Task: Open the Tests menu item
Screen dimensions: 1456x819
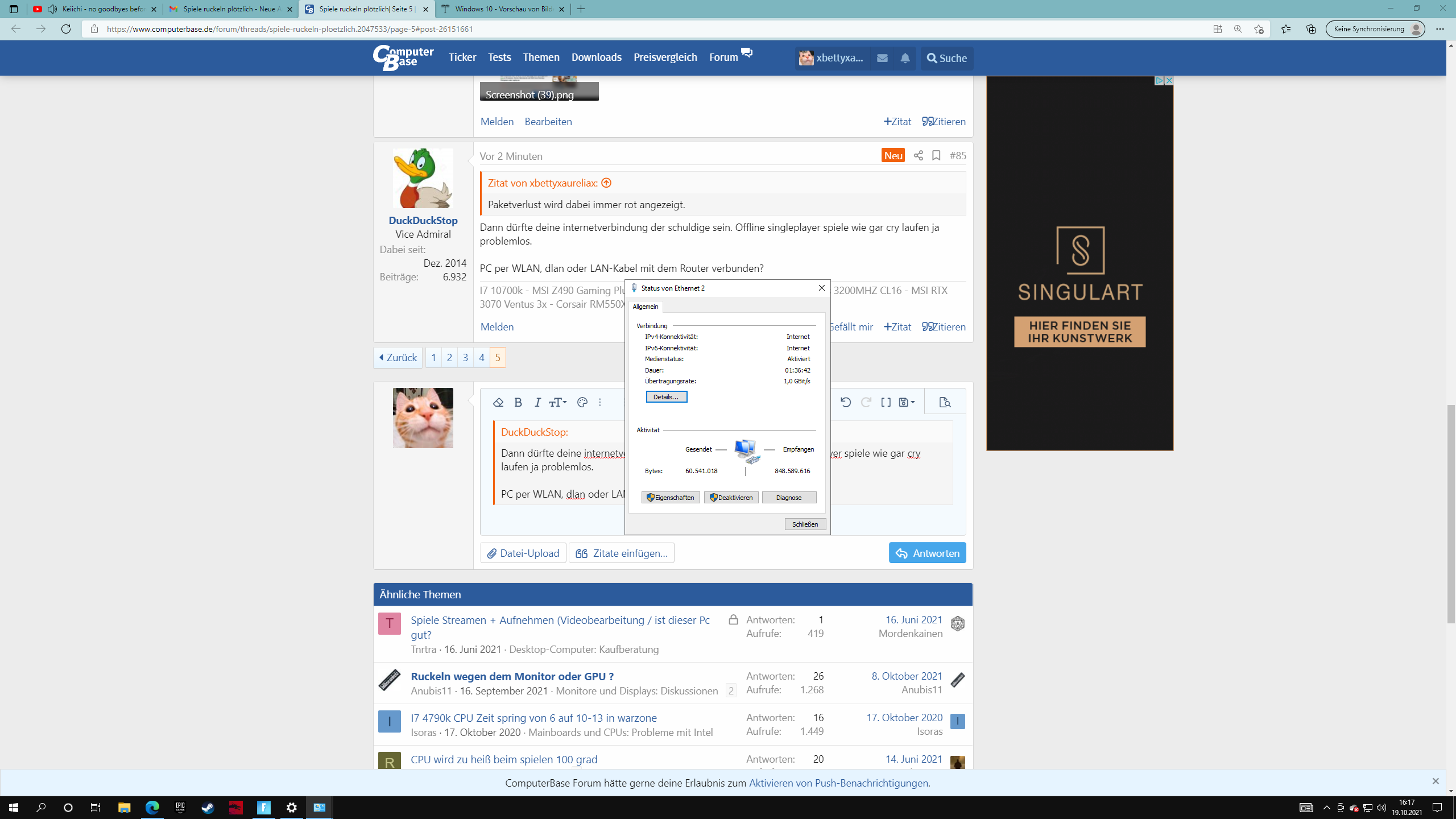Action: tap(499, 57)
